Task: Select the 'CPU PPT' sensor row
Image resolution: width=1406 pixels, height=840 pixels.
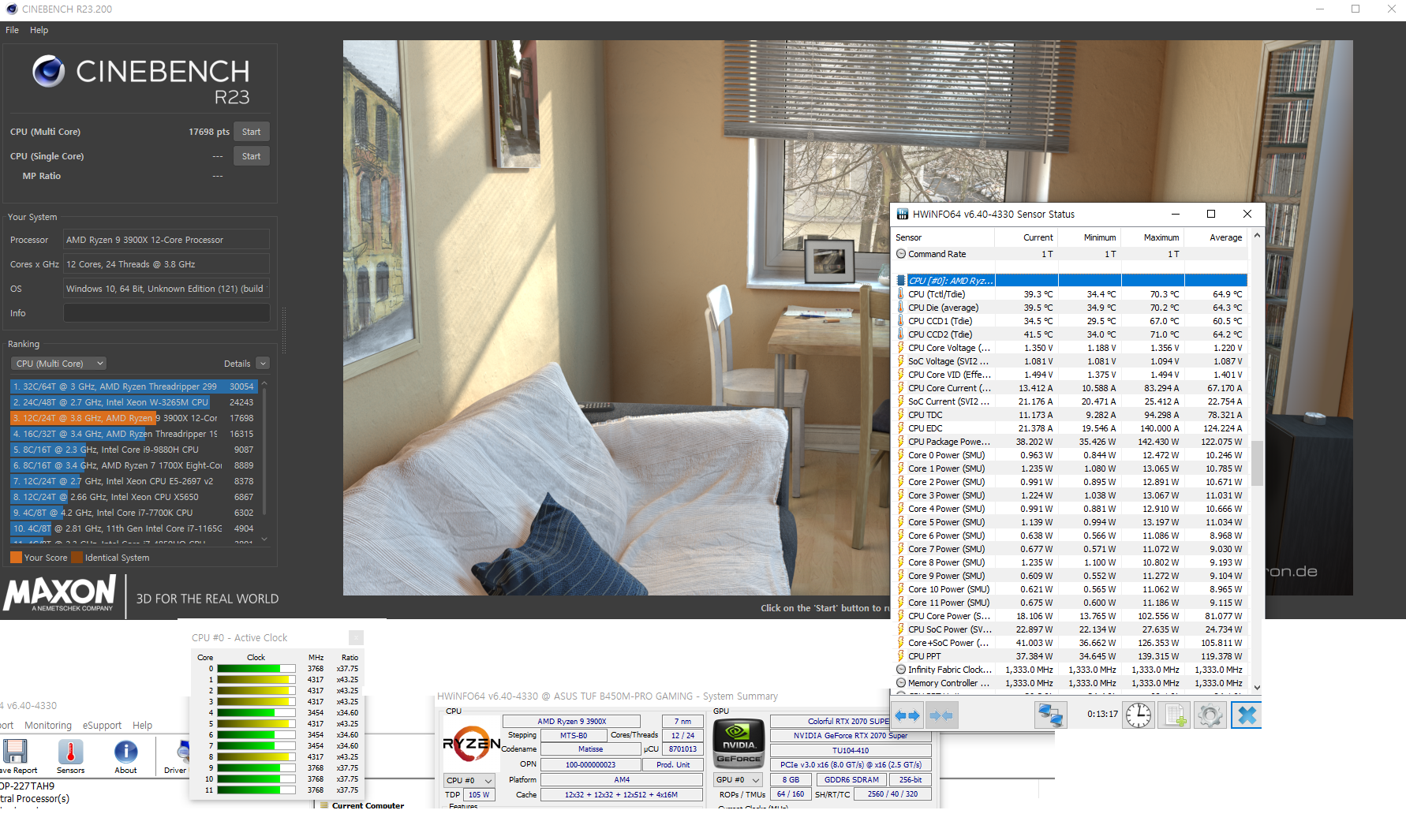Action: [x=1071, y=656]
